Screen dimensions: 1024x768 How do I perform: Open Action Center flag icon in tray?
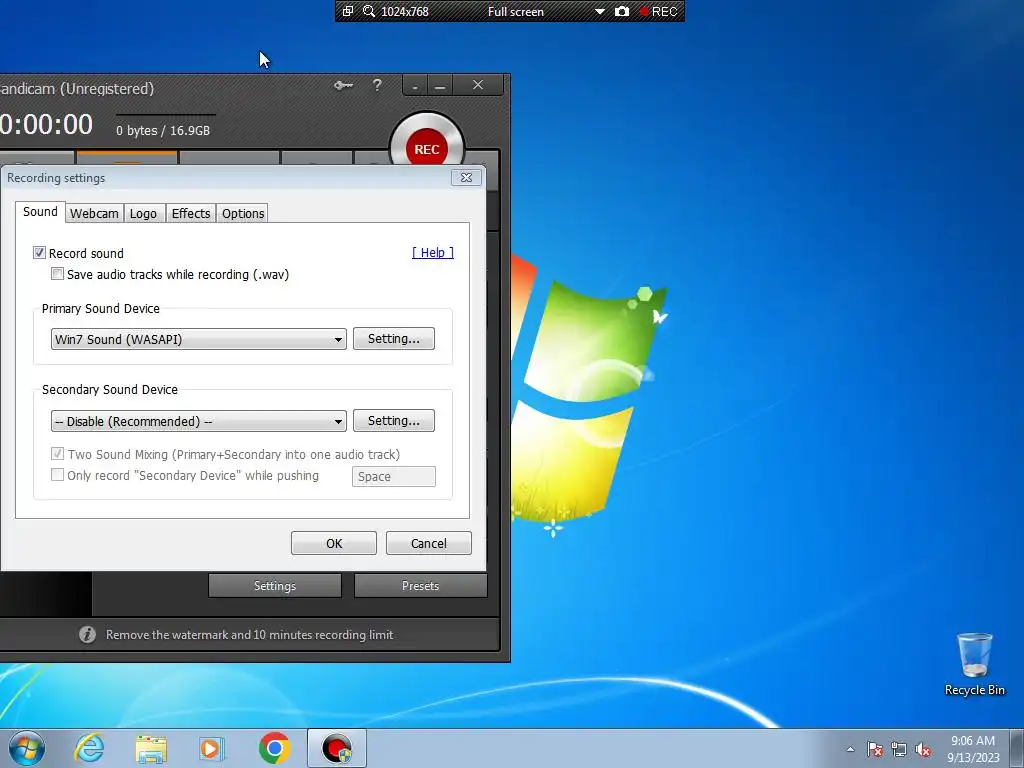click(x=874, y=749)
